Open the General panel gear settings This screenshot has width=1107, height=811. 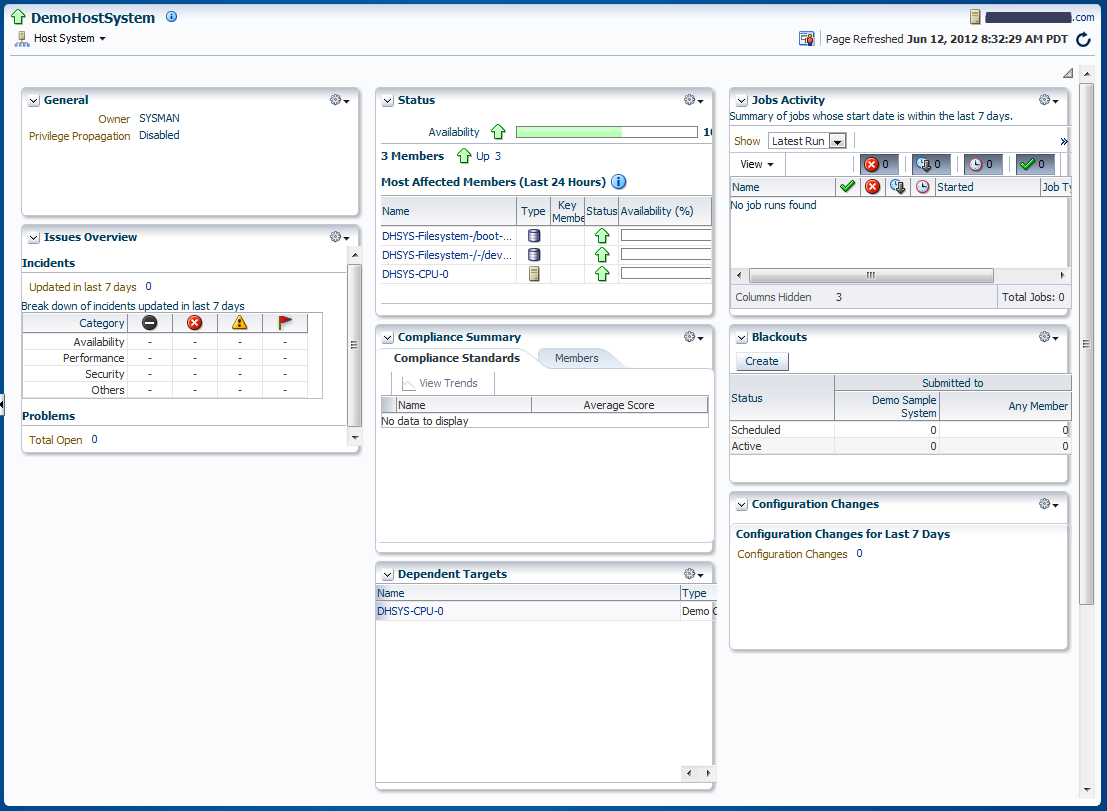pyautogui.click(x=339, y=100)
